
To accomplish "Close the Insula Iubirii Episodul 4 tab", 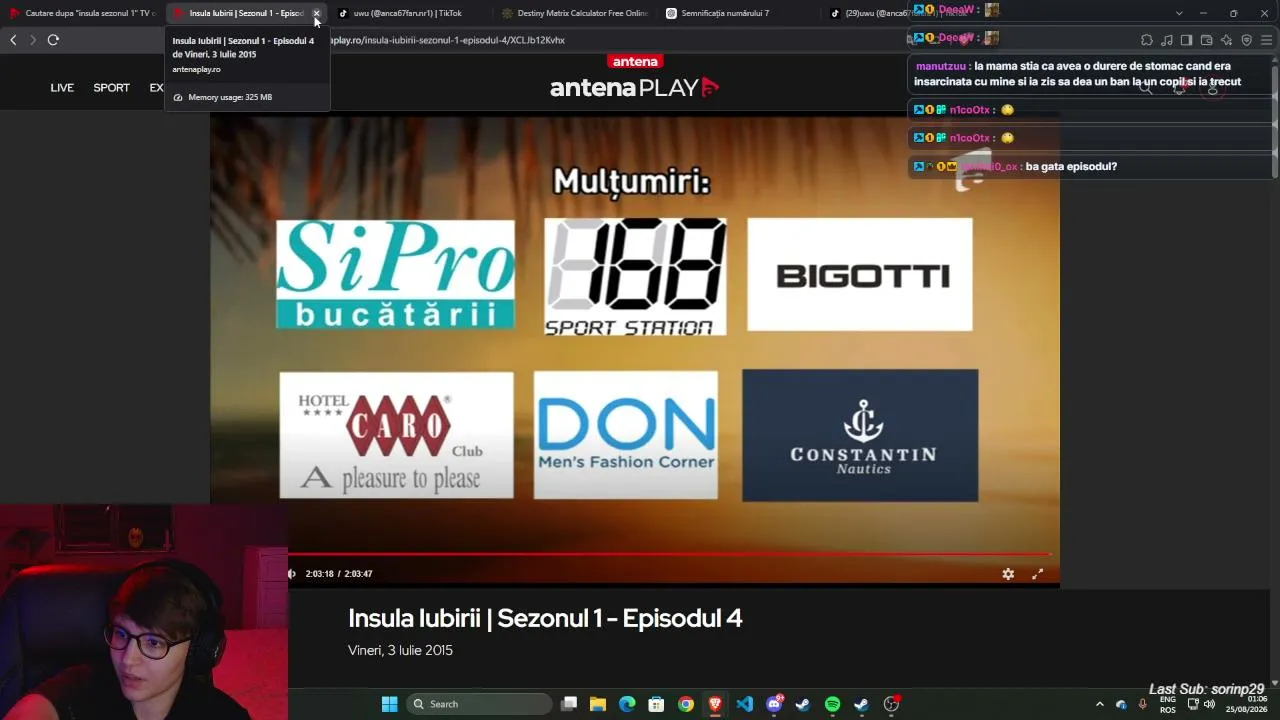I will click(x=316, y=13).
